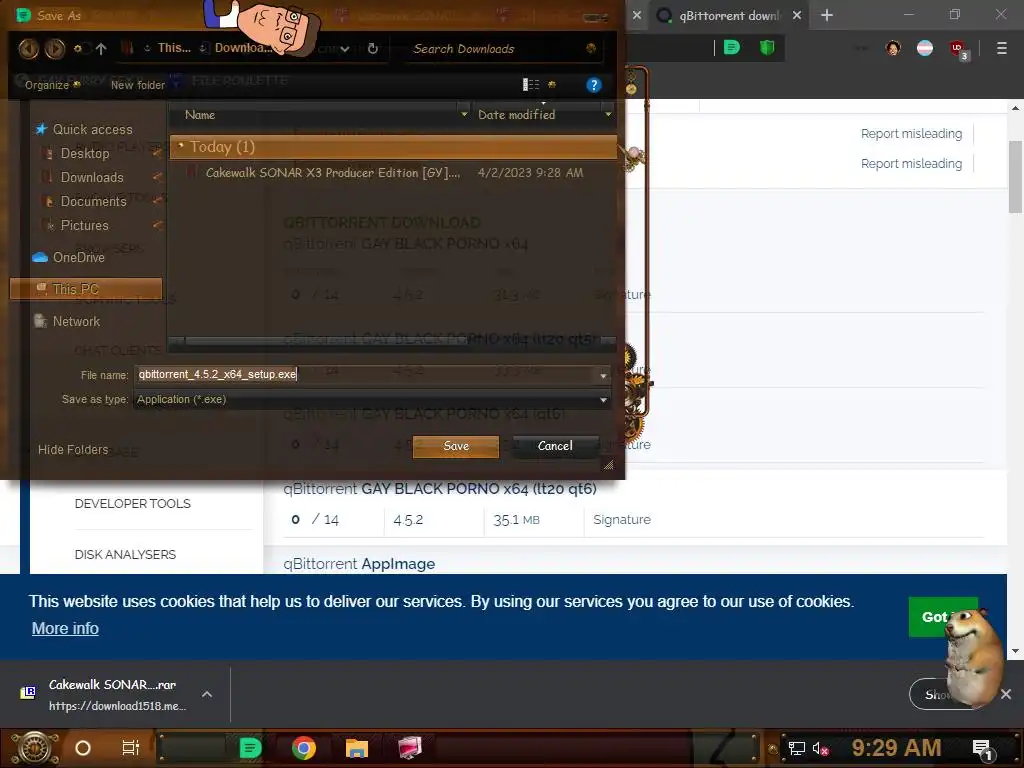Open the x64 (lt20 qt6) download link
This screenshot has height=768, width=1024.
(440, 488)
